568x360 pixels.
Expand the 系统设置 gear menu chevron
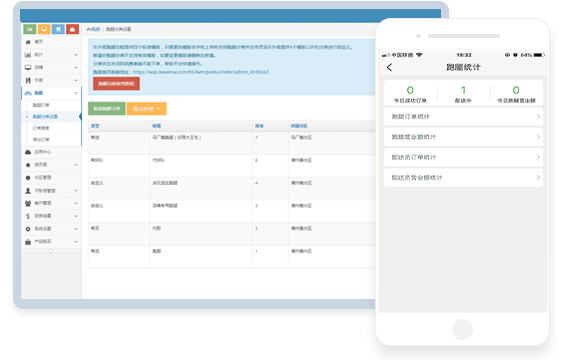pyautogui.click(x=76, y=229)
